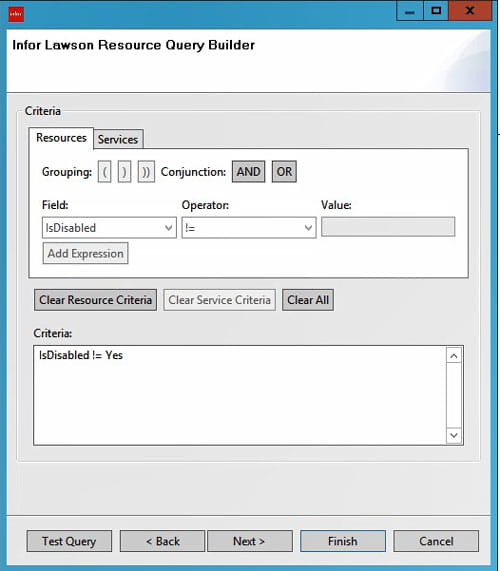Screen dimensions: 500x571
Task: Select the OR conjunction button
Action: click(284, 172)
